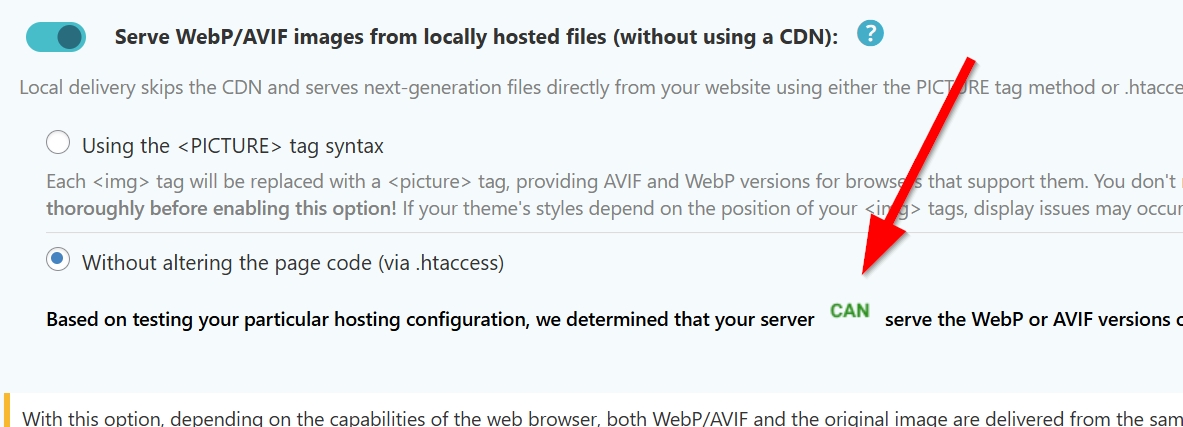Click the divider line between the radio options
The width and height of the screenshot is (1183, 427).
point(600,233)
